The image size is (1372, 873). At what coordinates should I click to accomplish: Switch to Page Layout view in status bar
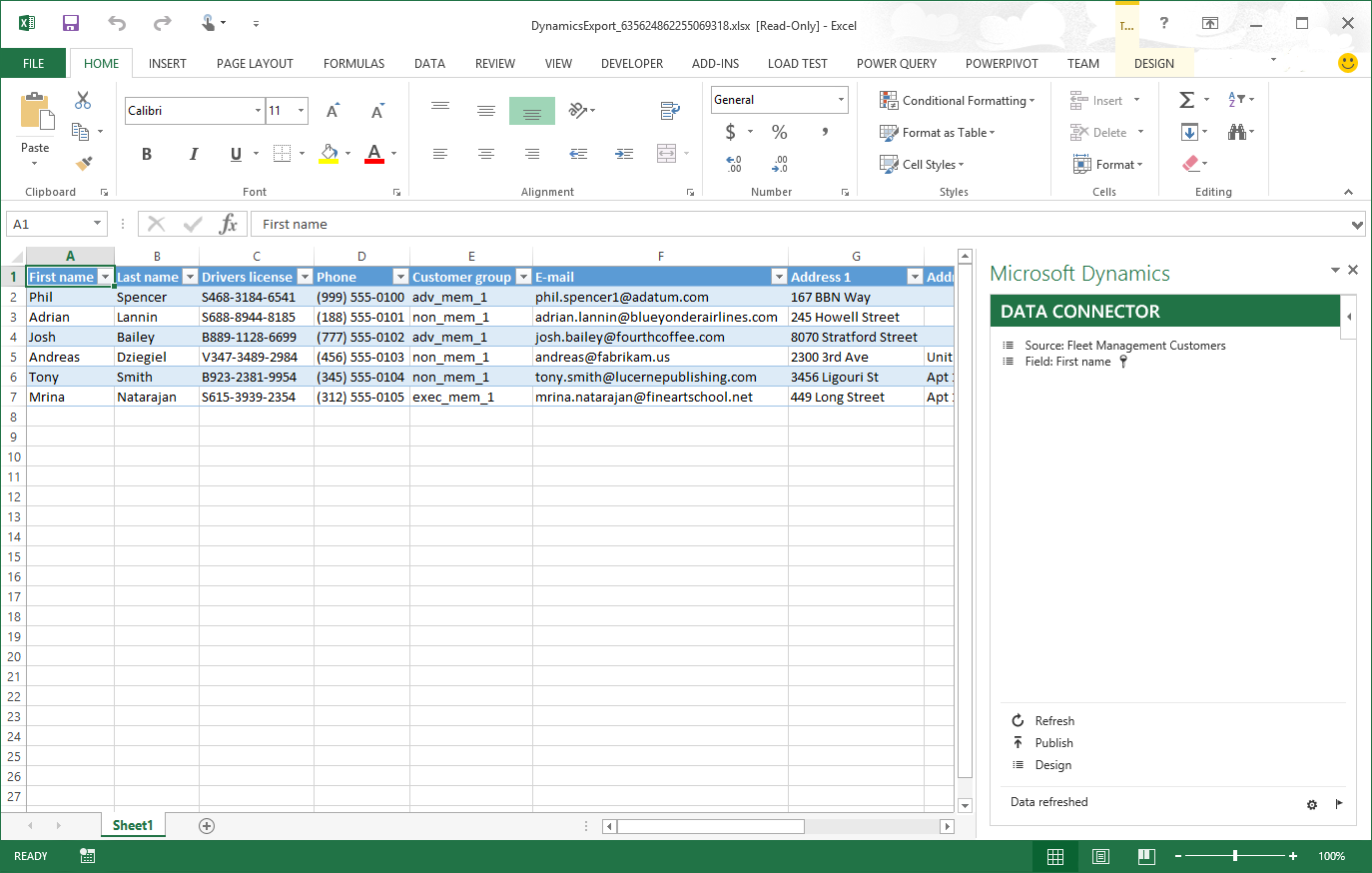1100,856
